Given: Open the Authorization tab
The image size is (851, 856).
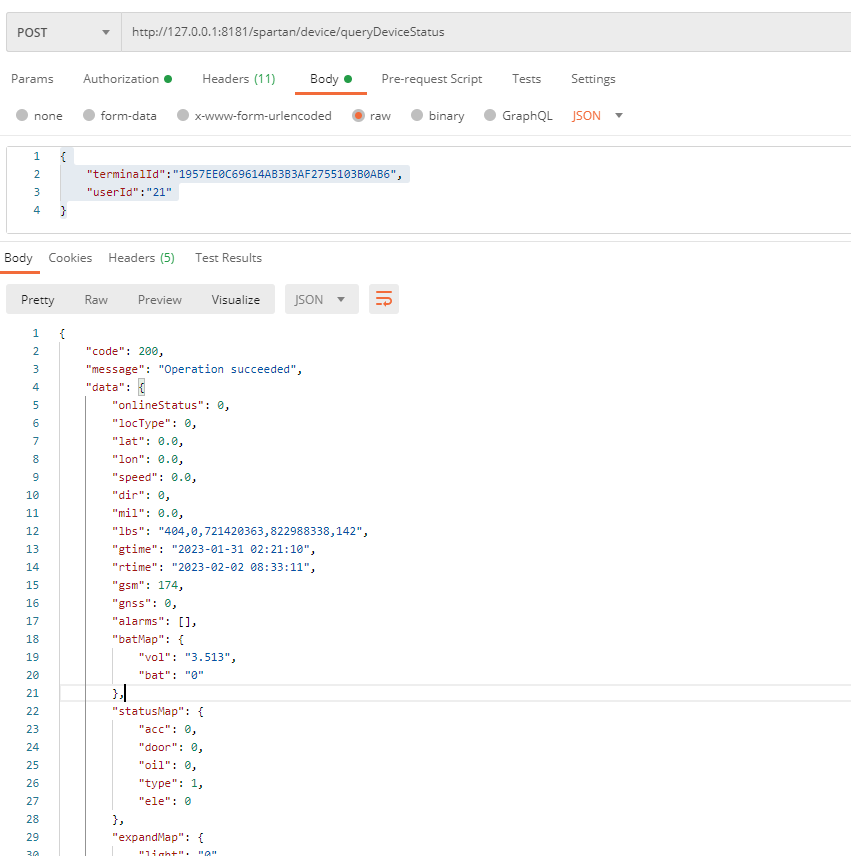Looking at the screenshot, I should (x=126, y=79).
